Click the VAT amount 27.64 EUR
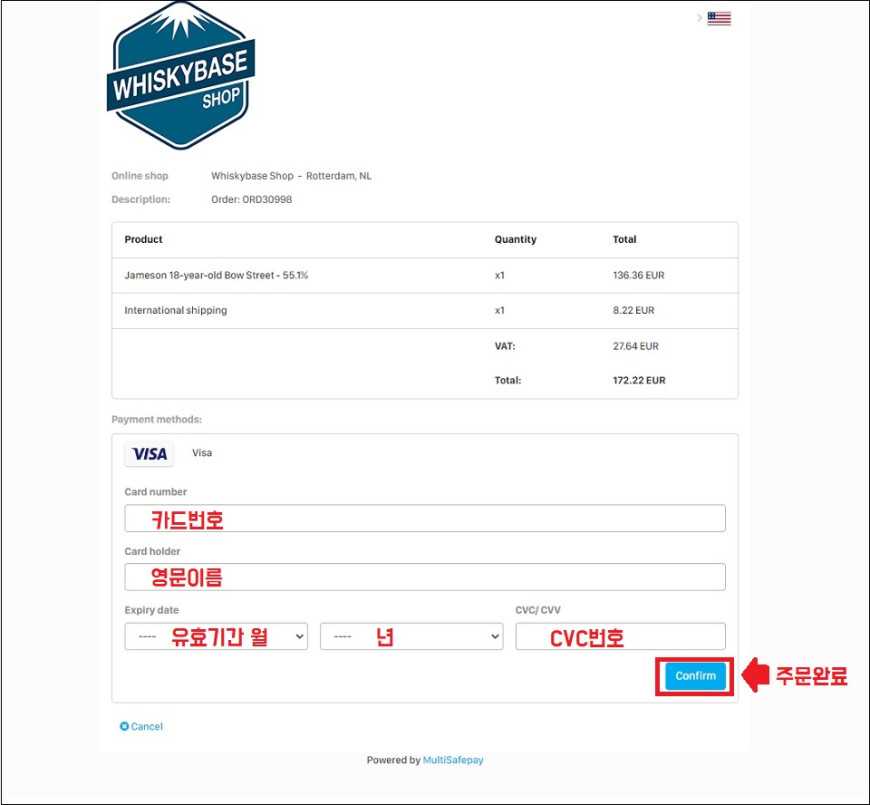Screen dimensions: 870x805 (636, 346)
